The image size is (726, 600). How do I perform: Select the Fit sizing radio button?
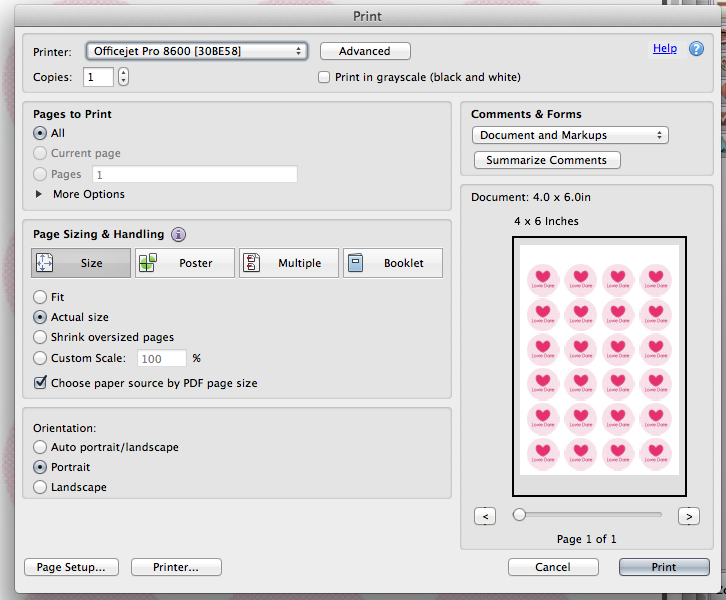click(40, 297)
